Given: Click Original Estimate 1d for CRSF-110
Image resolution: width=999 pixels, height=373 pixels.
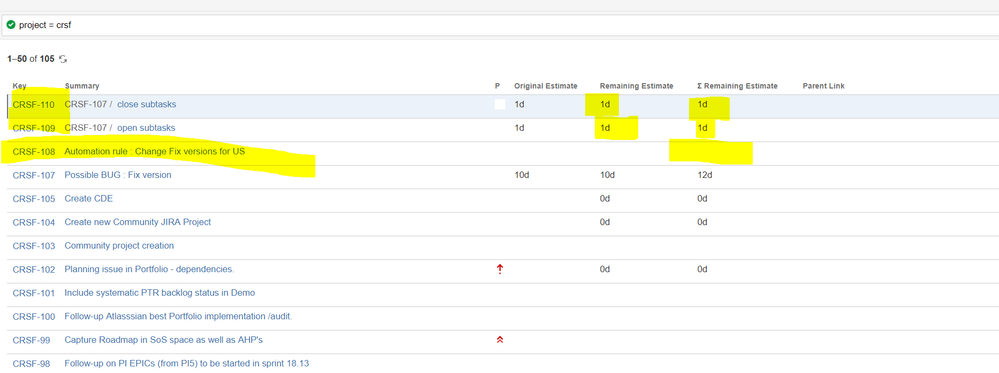Looking at the screenshot, I should [x=520, y=104].
